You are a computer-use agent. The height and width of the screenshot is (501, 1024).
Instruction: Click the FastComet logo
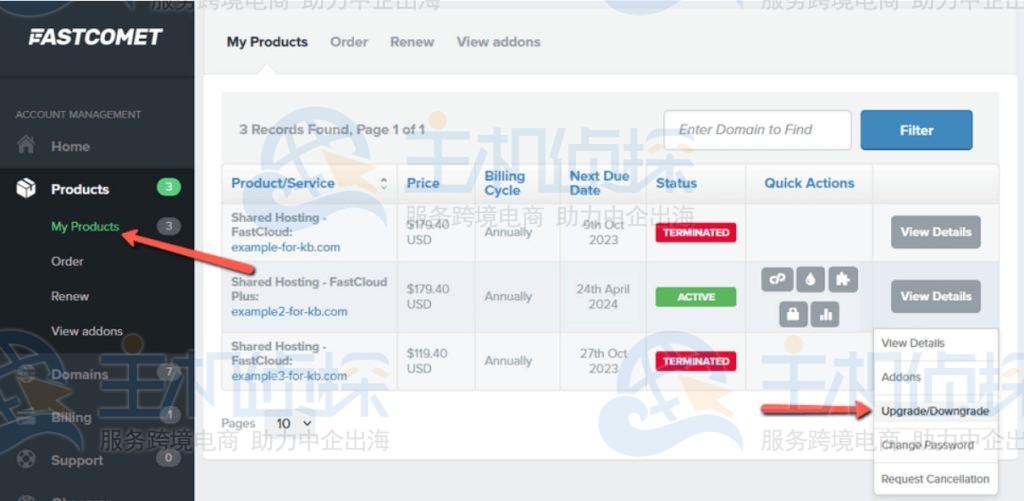tap(95, 37)
